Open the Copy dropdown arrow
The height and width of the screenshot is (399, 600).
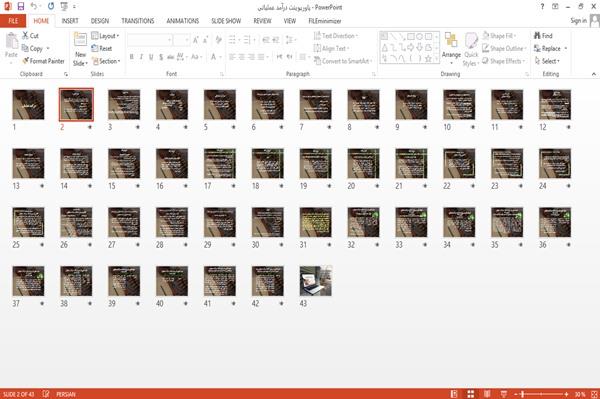point(48,48)
